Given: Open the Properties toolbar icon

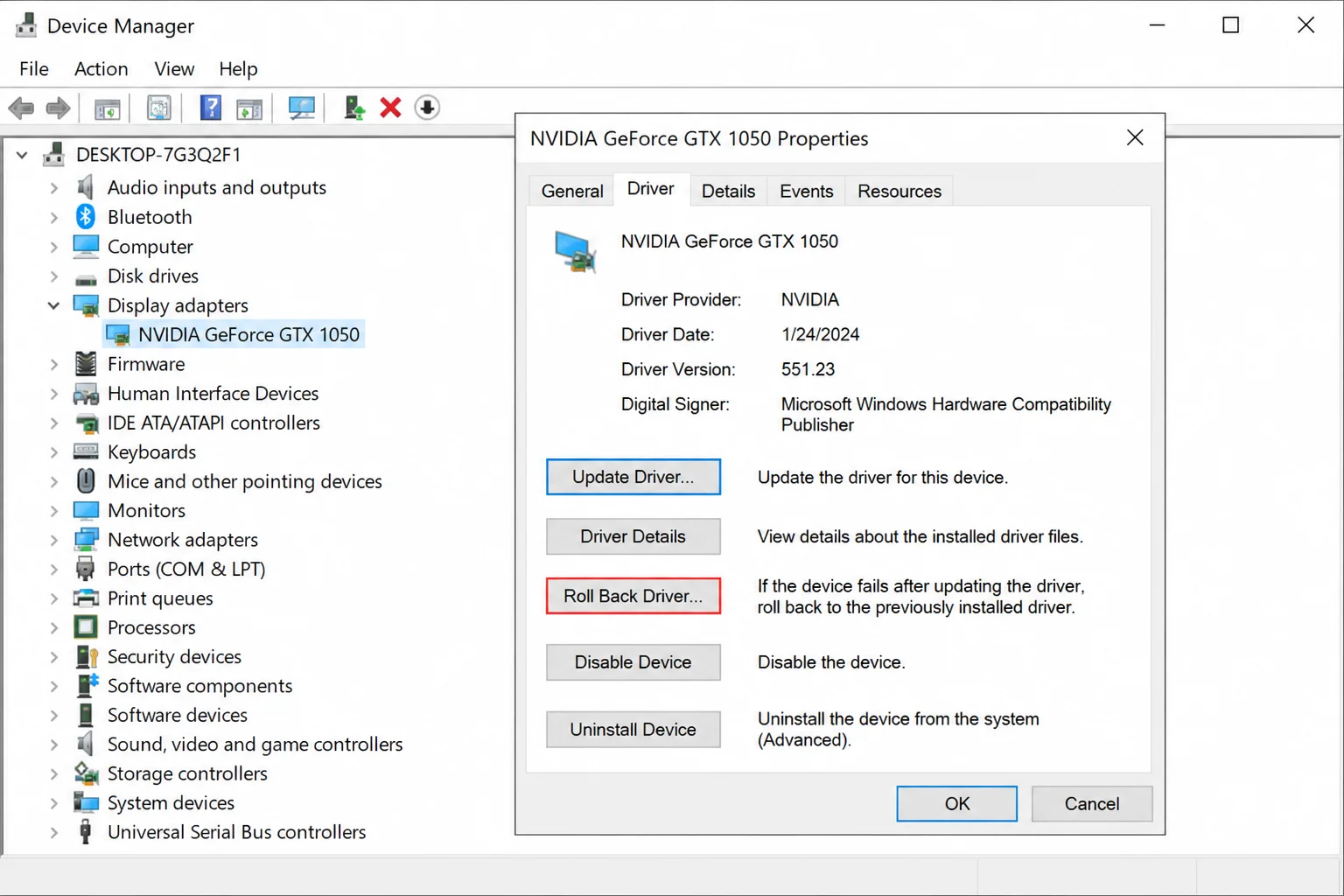Looking at the screenshot, I should [x=158, y=108].
